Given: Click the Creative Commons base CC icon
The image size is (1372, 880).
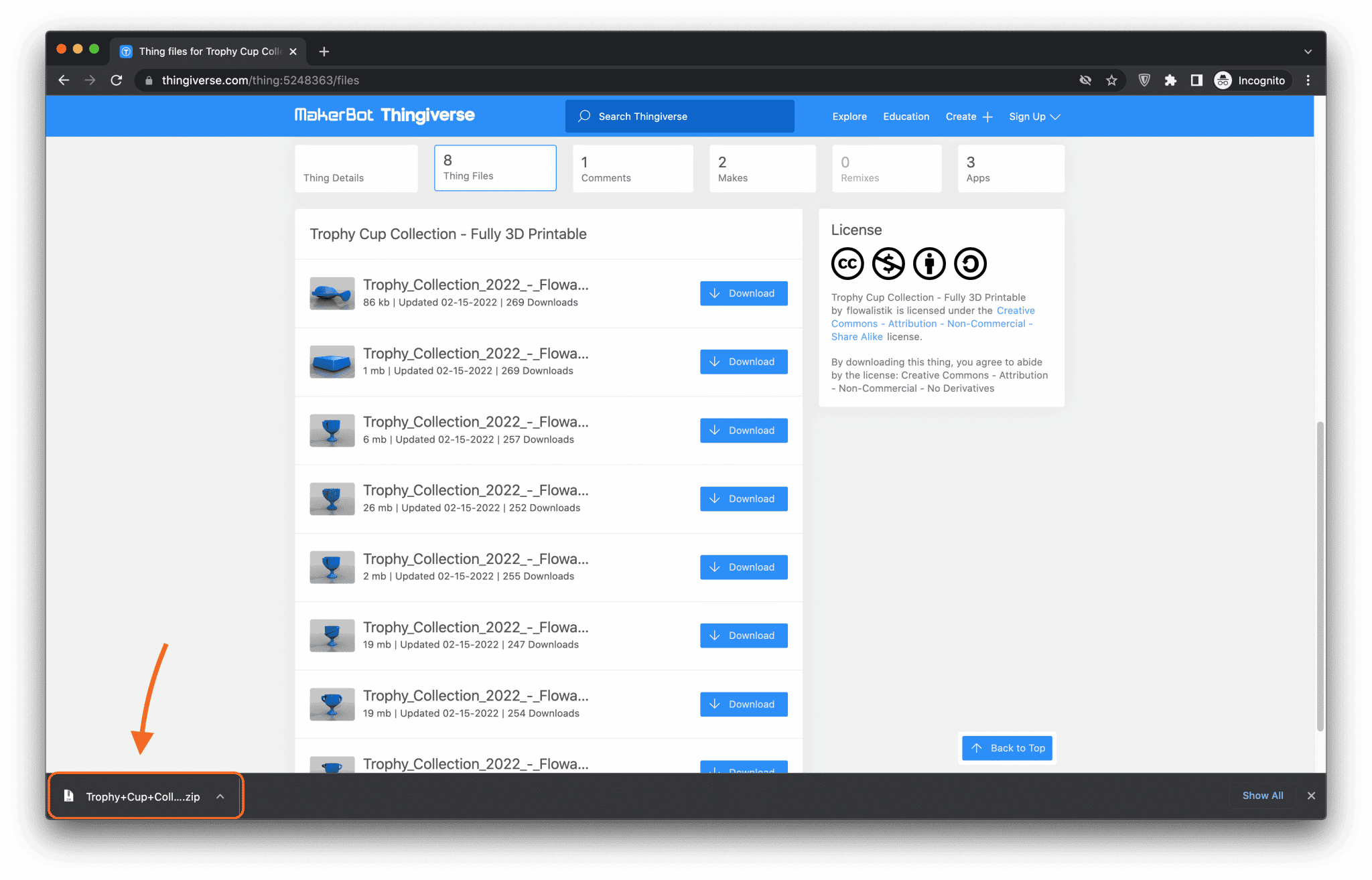Looking at the screenshot, I should tap(848, 263).
